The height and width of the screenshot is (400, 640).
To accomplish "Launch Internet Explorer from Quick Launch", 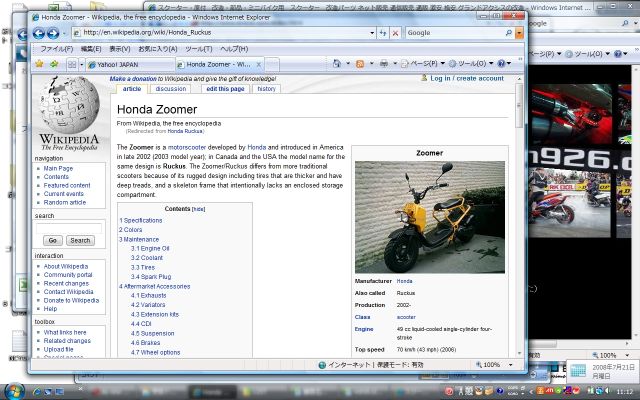I will coord(37,392).
